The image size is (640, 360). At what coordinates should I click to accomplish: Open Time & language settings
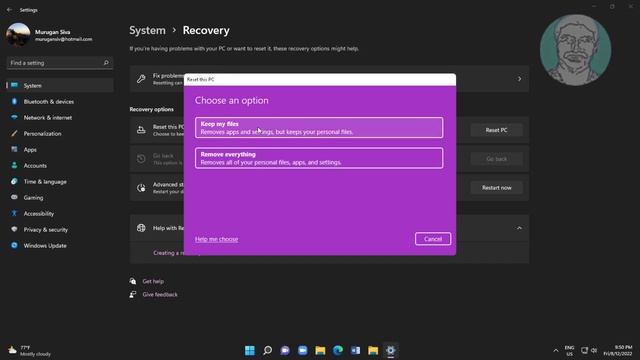tap(60, 182)
